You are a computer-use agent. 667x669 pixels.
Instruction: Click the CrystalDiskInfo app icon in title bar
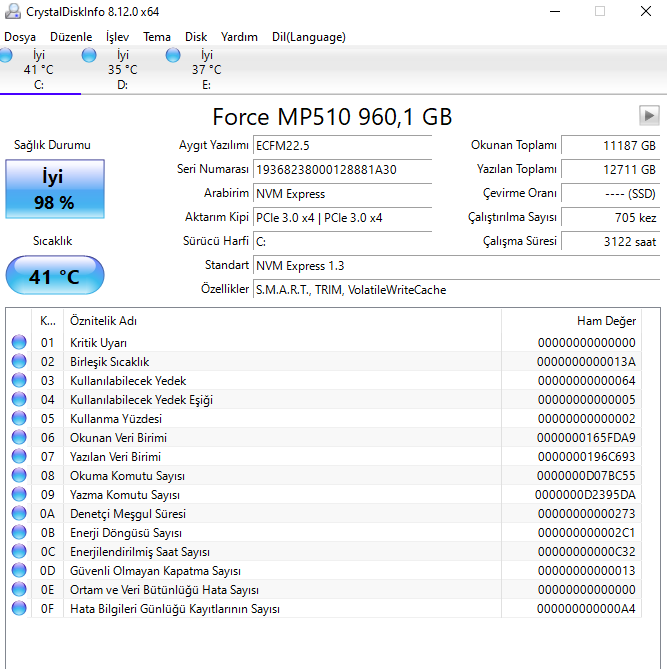[13, 12]
